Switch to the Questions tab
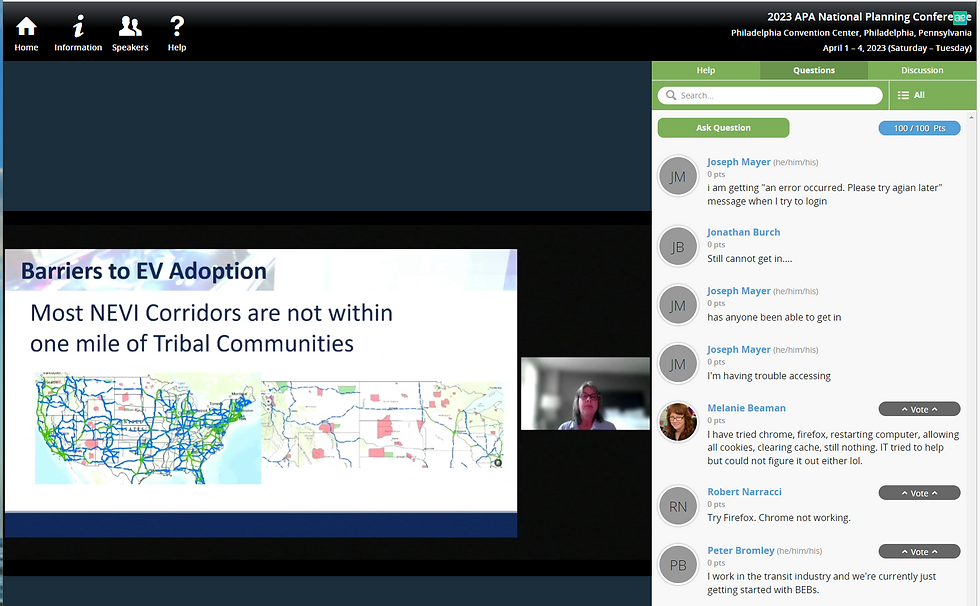 (x=814, y=70)
